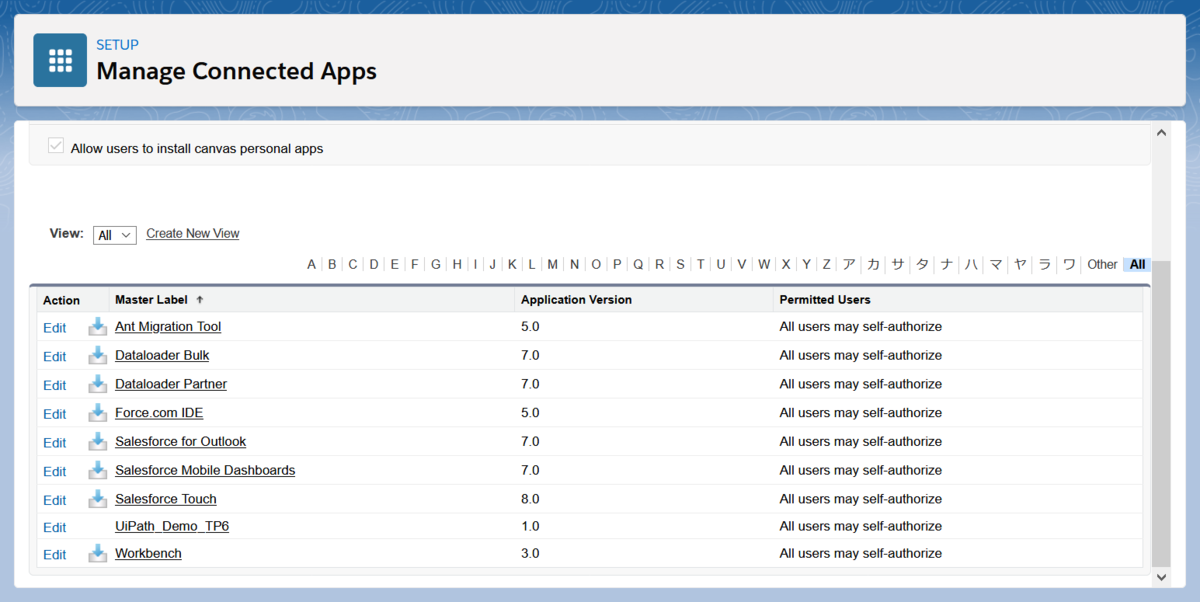Open Force.com IDE master label
The height and width of the screenshot is (602, 1200).
[x=159, y=413]
